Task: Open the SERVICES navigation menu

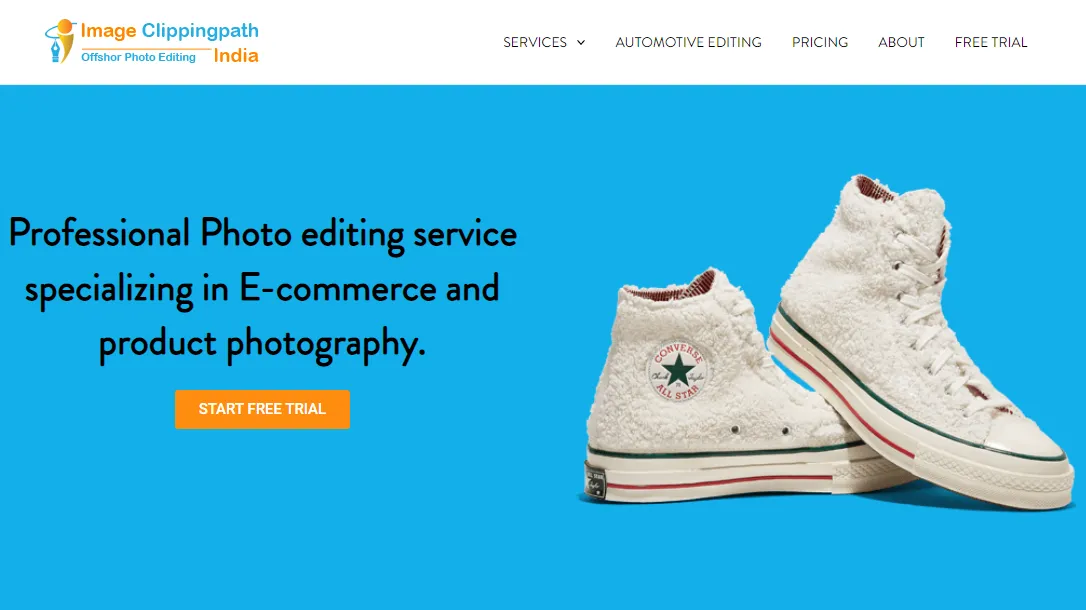Action: pos(535,42)
